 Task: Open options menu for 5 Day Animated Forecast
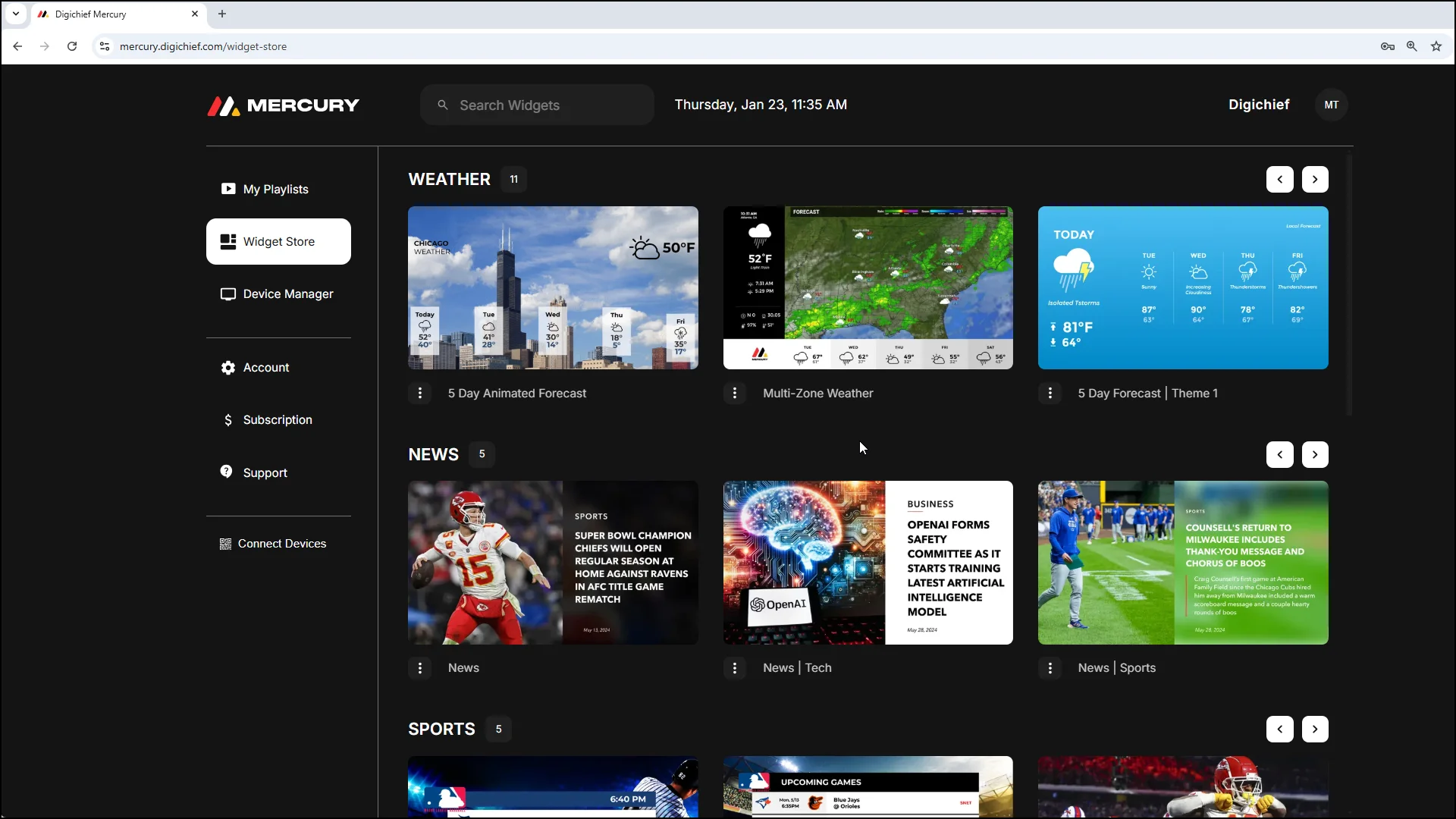coord(420,393)
